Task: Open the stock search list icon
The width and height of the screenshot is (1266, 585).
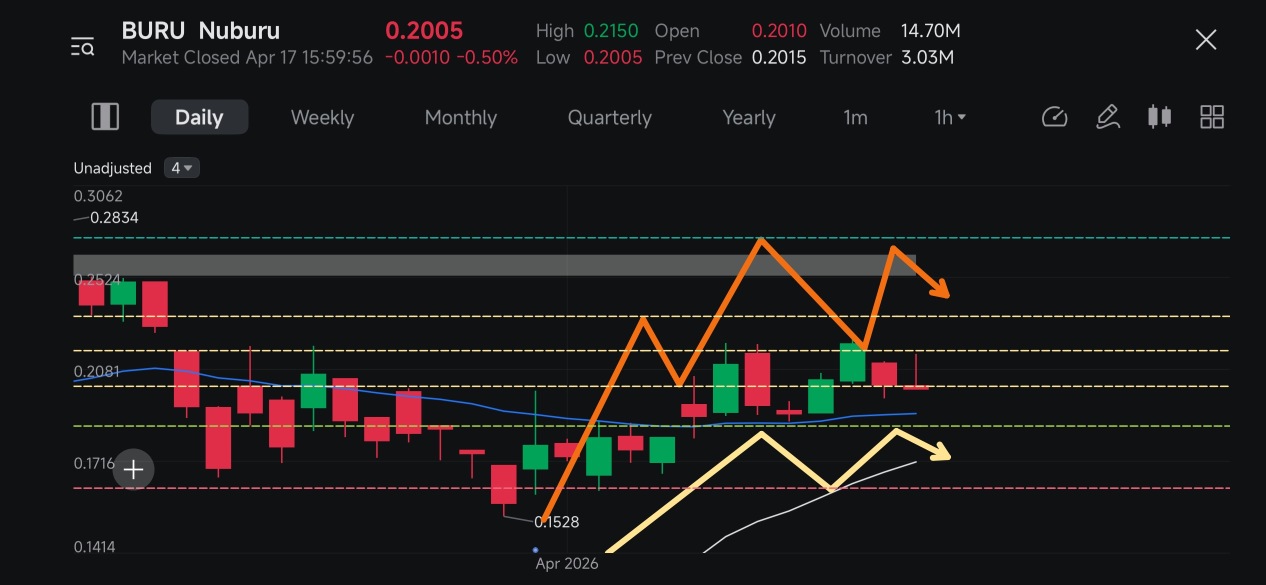Action: click(x=82, y=45)
